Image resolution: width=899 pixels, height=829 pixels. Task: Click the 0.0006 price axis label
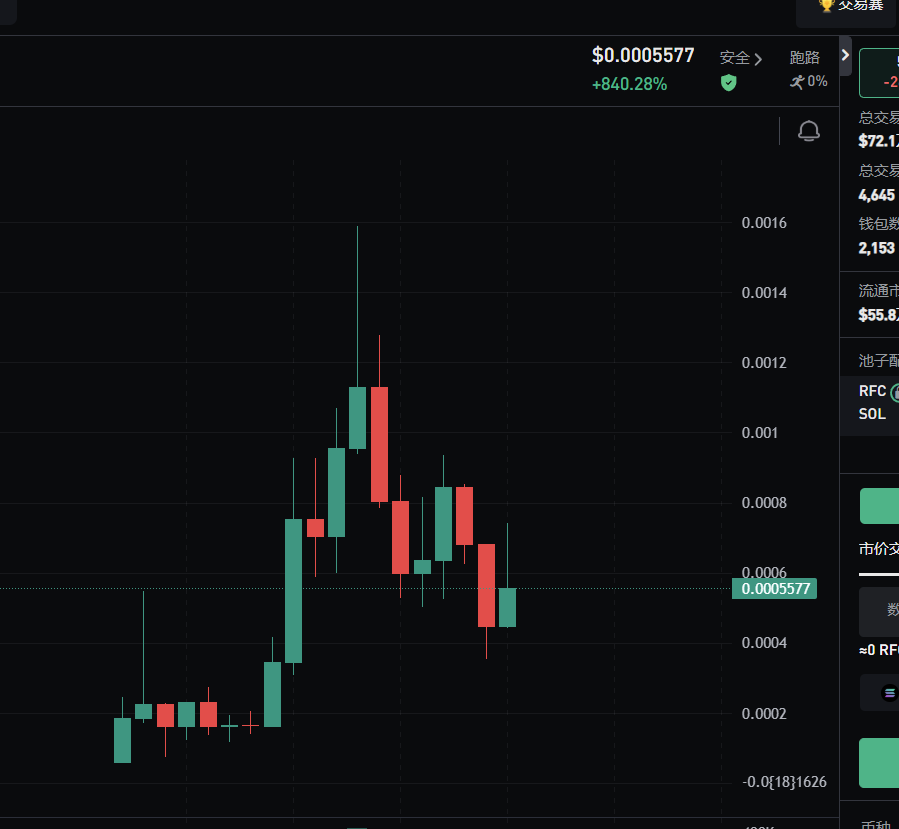tap(764, 572)
